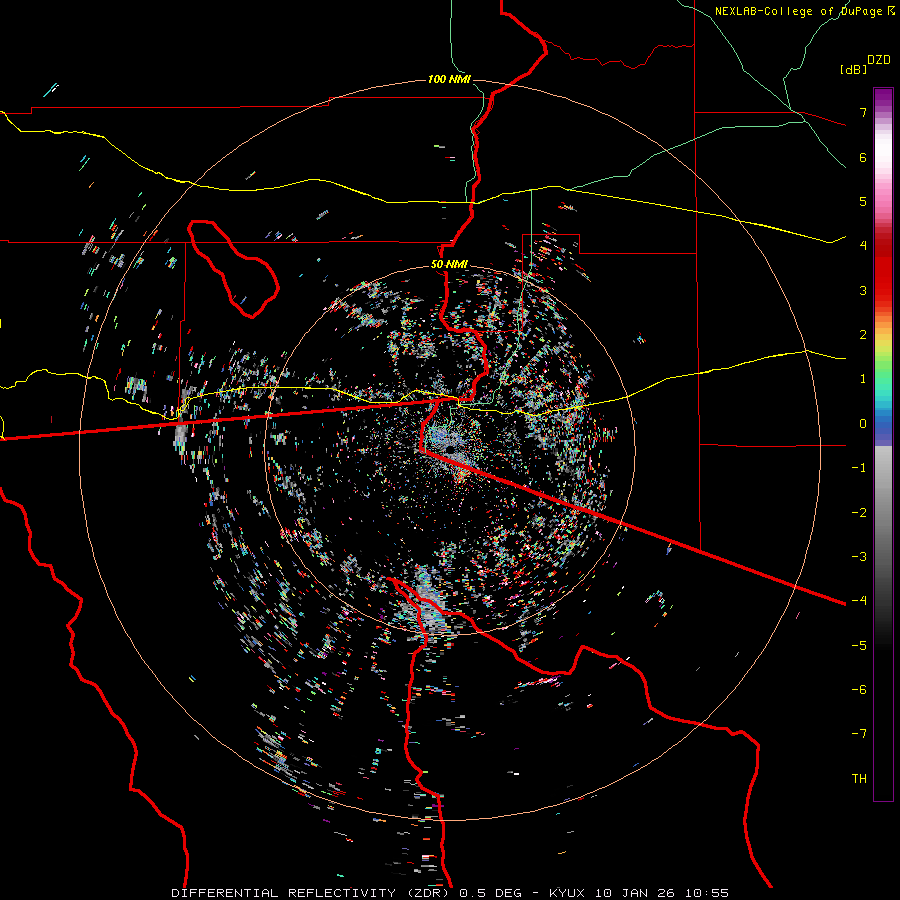Click the 7 value on the color scale
Viewport: 900px width, 900px height.
863,112
